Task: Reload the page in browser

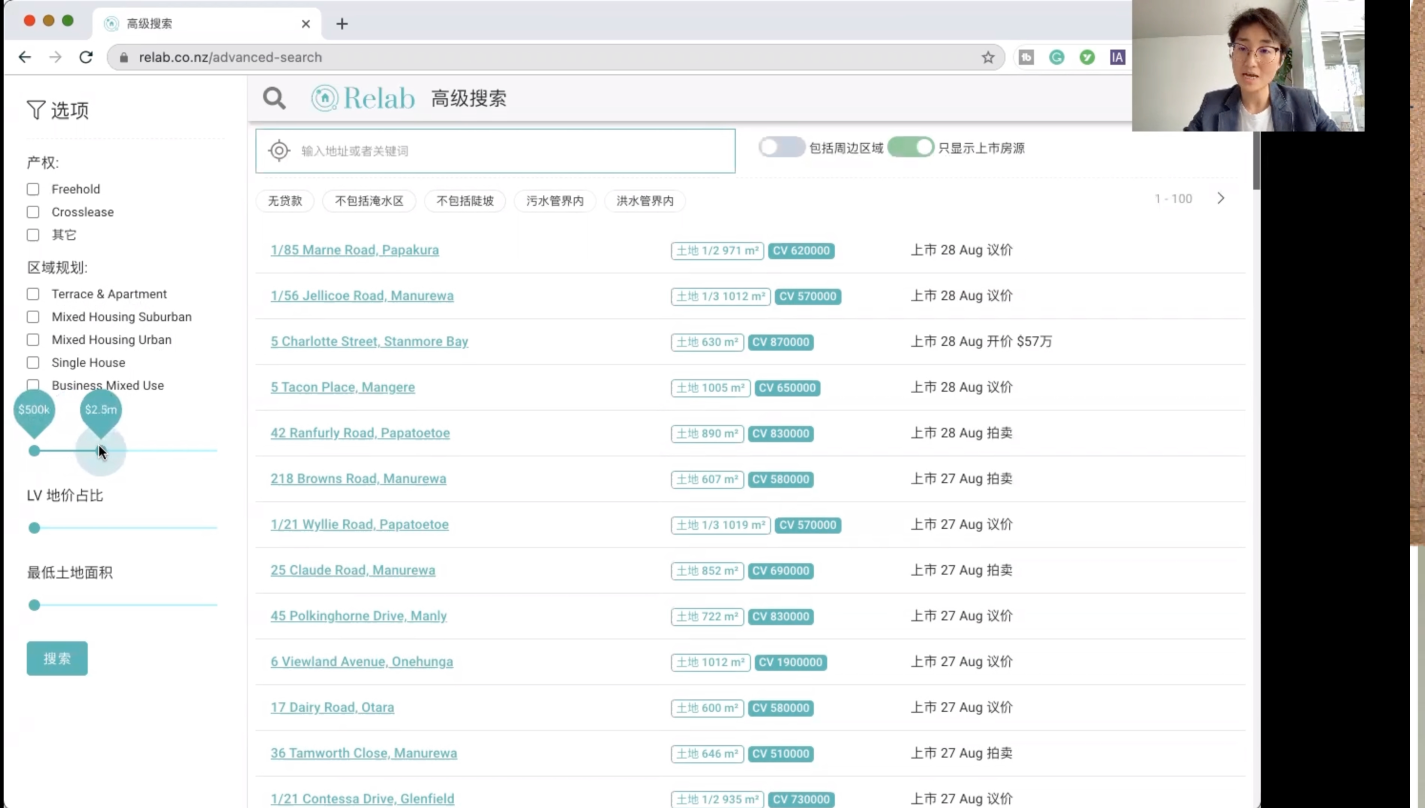Action: click(86, 57)
